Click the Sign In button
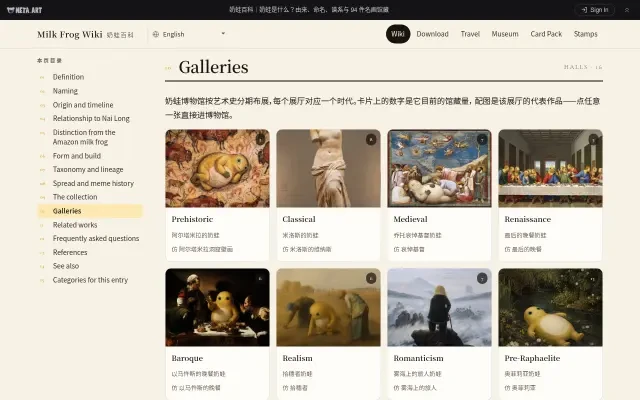Image resolution: width=640 pixels, height=400 pixels. 595,10
